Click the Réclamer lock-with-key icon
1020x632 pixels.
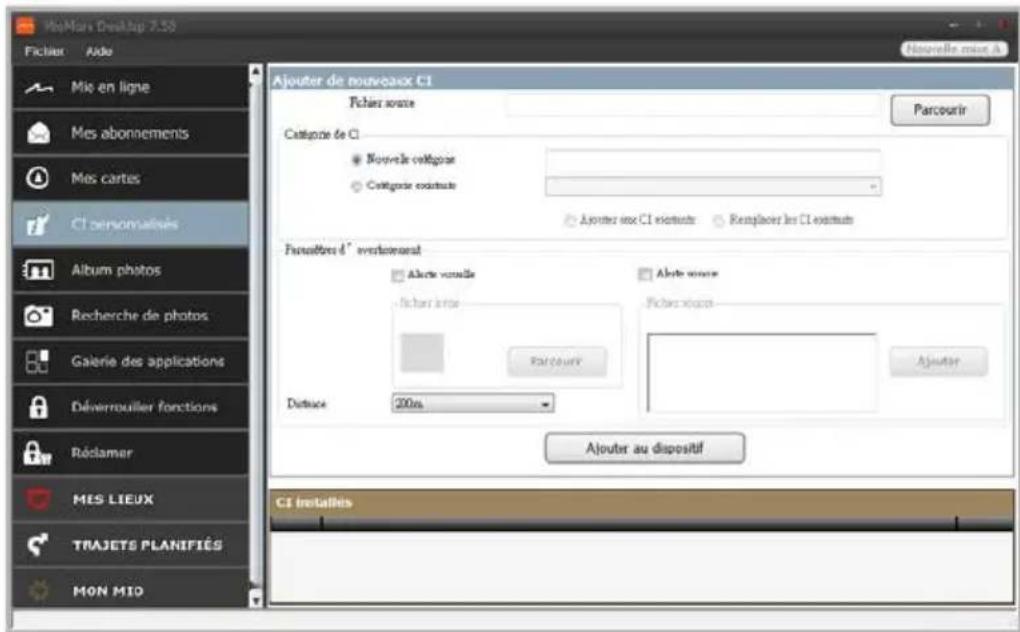(37, 453)
